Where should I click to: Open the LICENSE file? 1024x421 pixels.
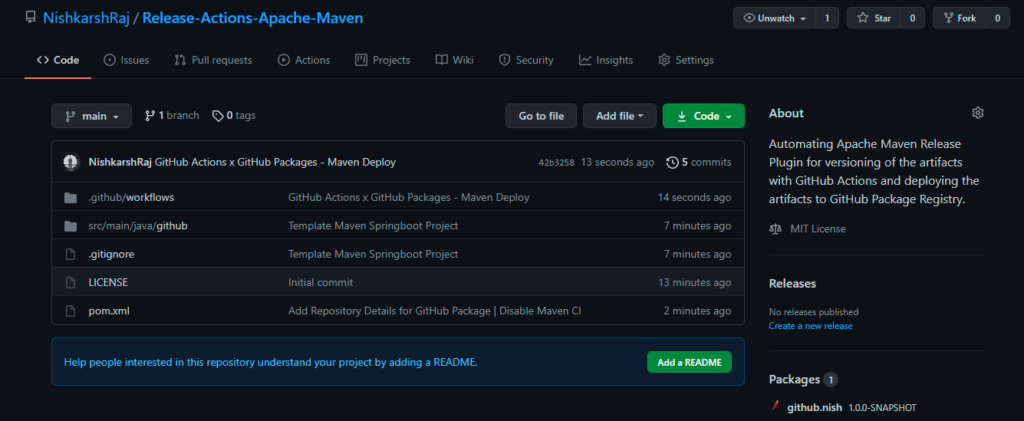[x=108, y=283]
